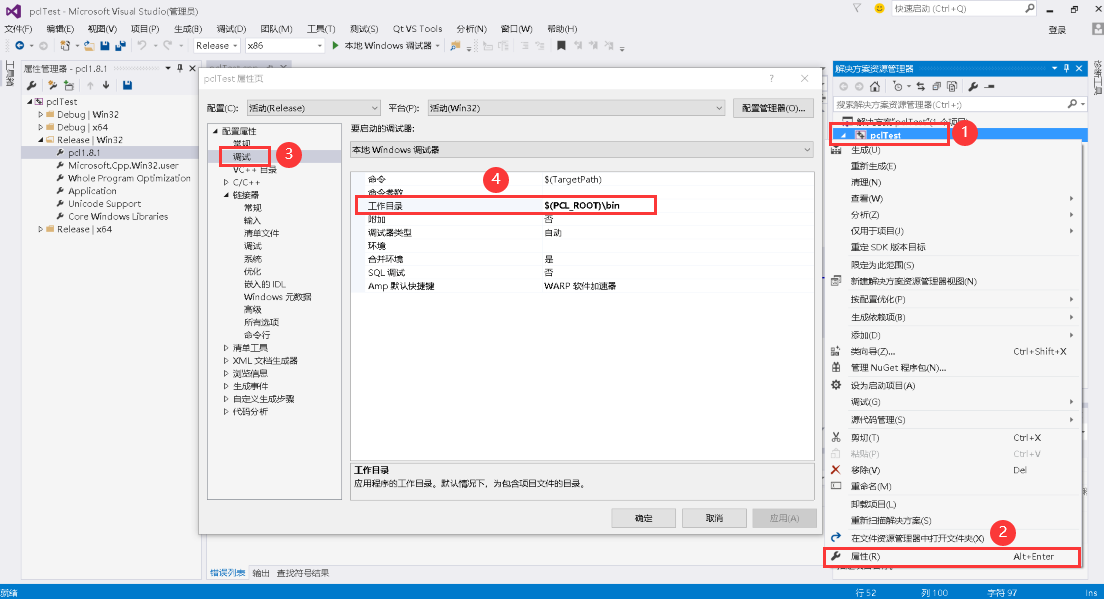1105x600 pixels.
Task: Expand the C/C++ node in the dialog tree
Action: (226, 183)
